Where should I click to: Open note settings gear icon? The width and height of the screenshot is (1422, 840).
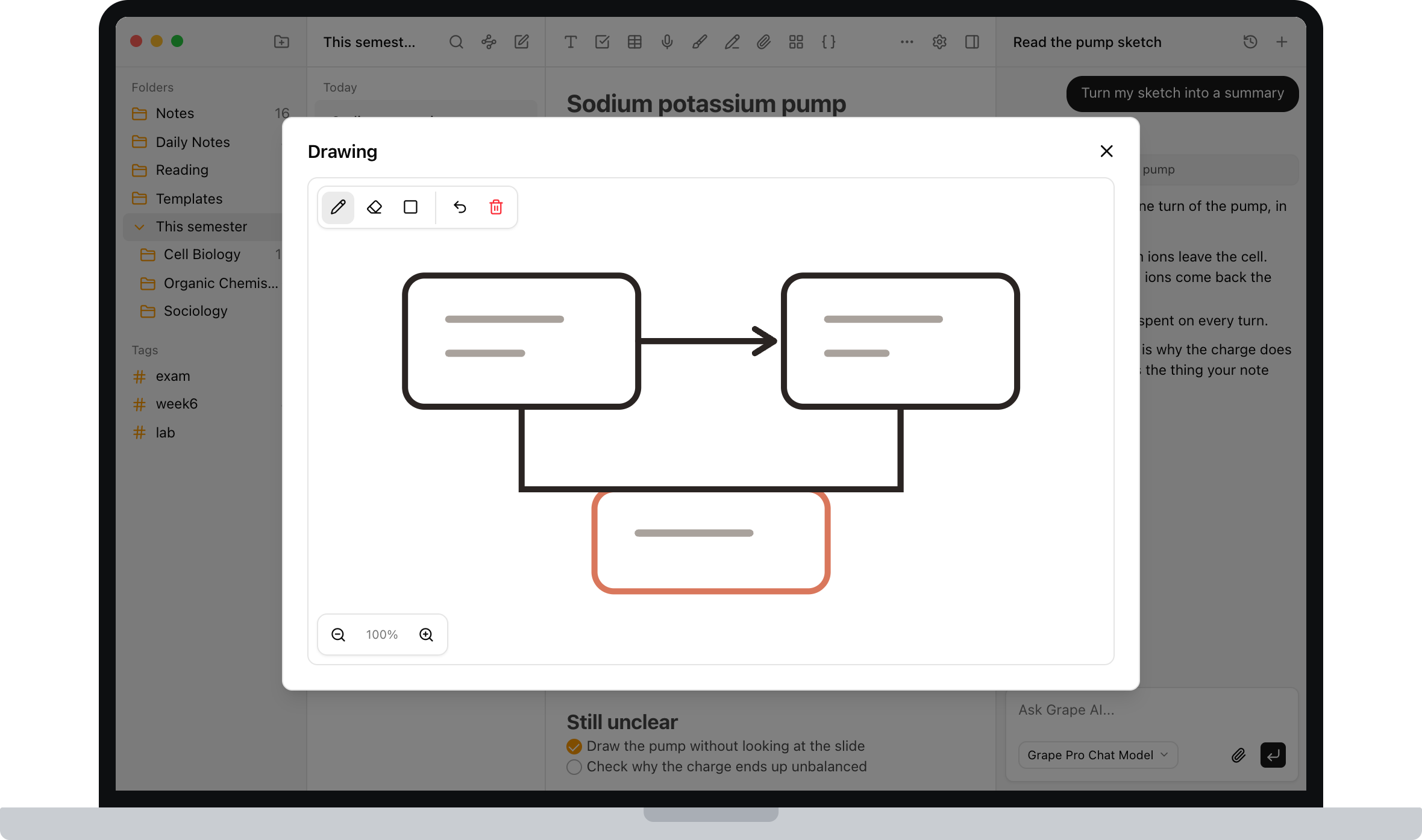click(x=939, y=42)
